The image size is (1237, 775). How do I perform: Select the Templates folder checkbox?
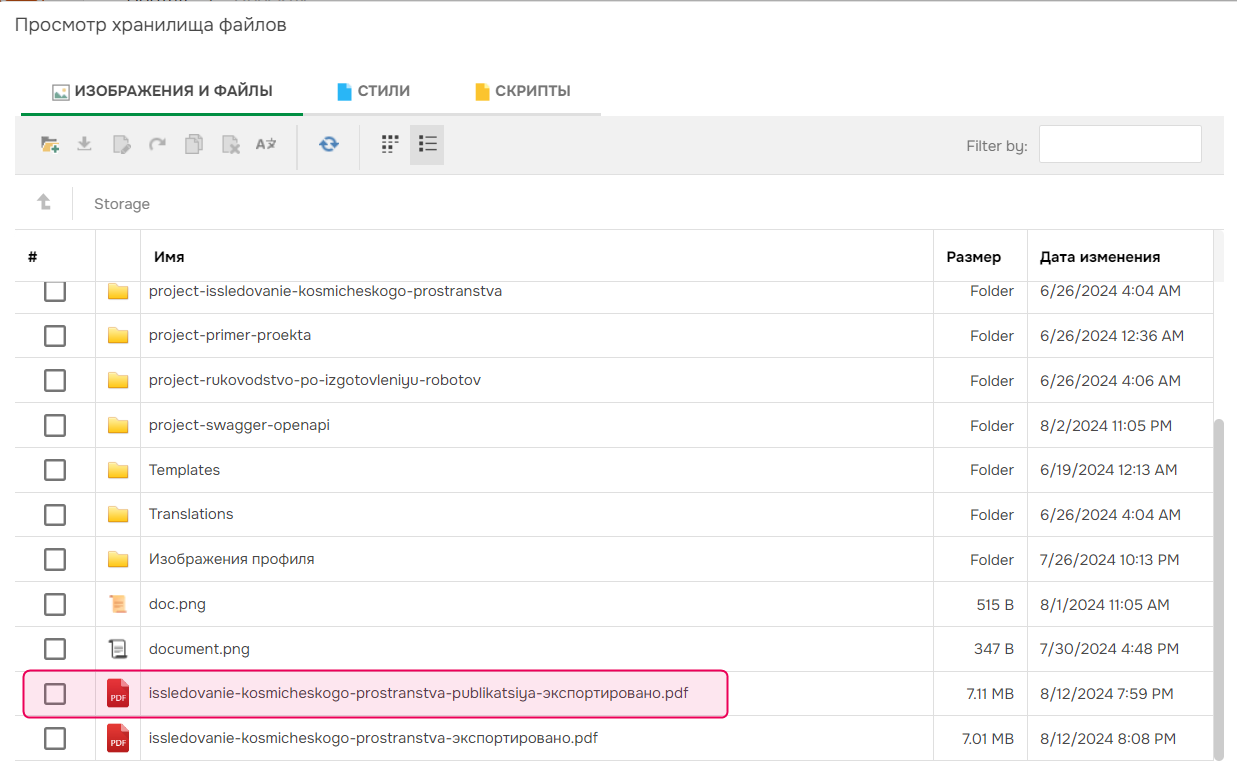55,470
